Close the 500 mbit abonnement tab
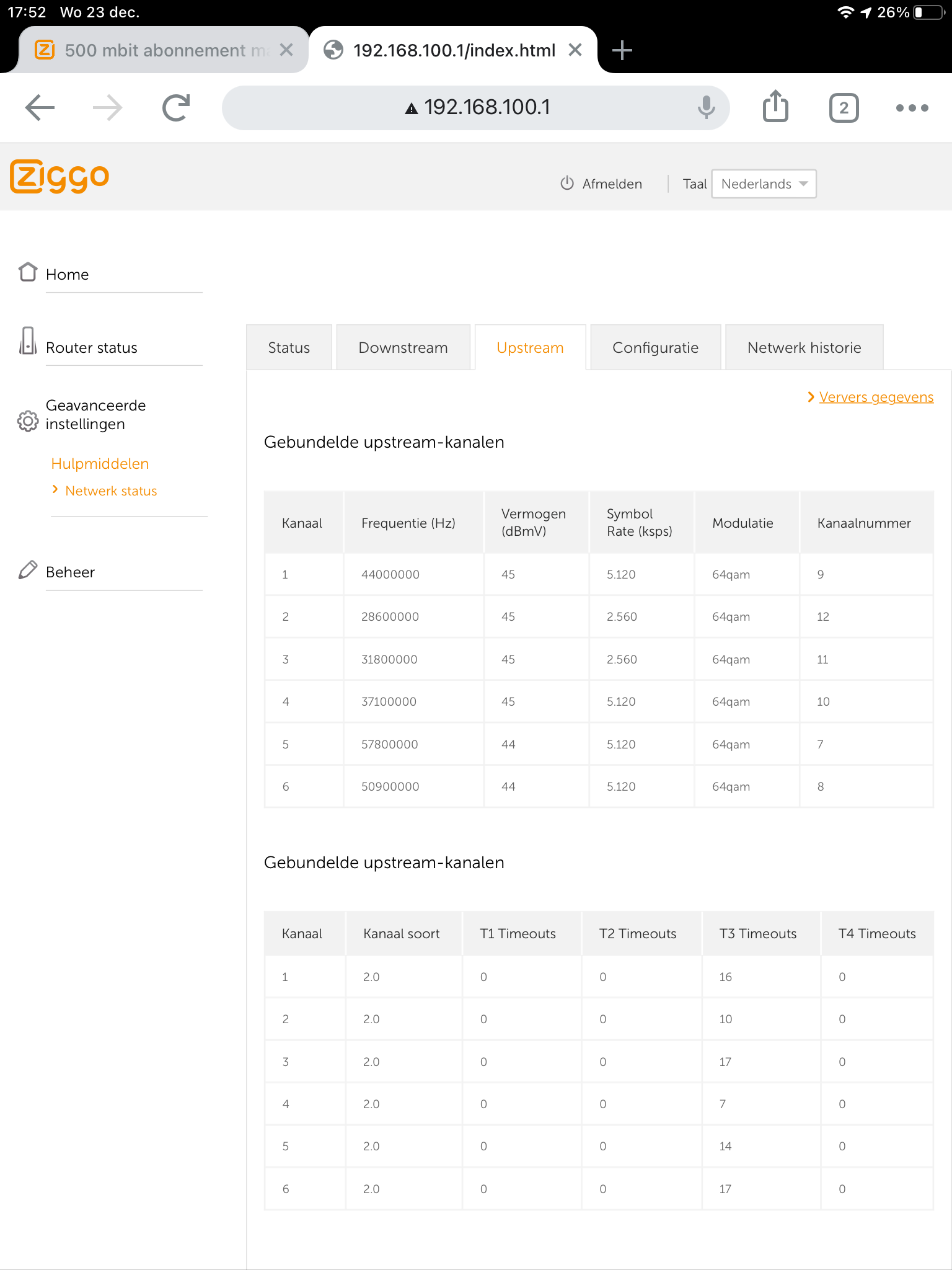 pyautogui.click(x=286, y=50)
